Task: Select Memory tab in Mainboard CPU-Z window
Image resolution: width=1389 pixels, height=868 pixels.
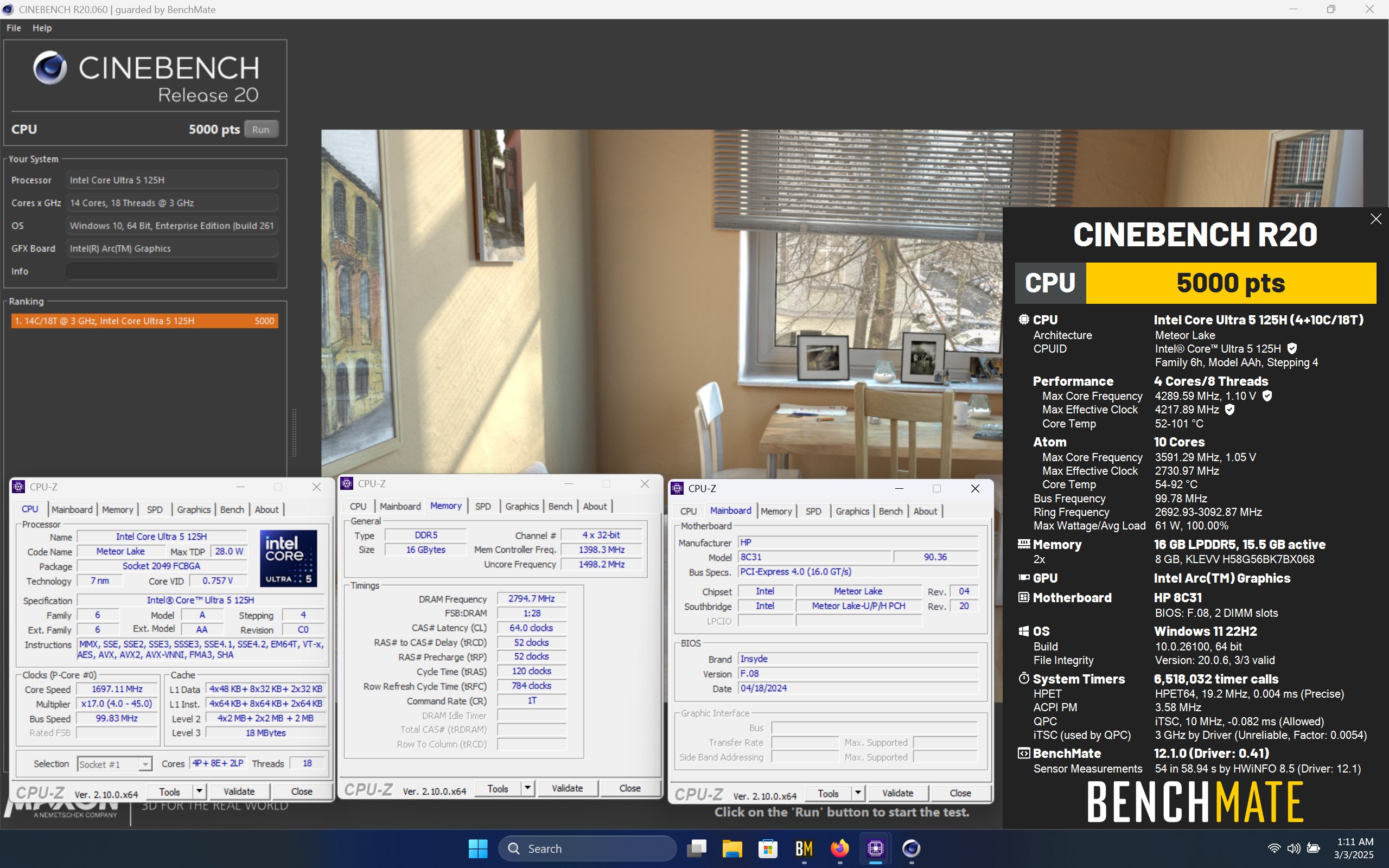Action: click(x=776, y=511)
